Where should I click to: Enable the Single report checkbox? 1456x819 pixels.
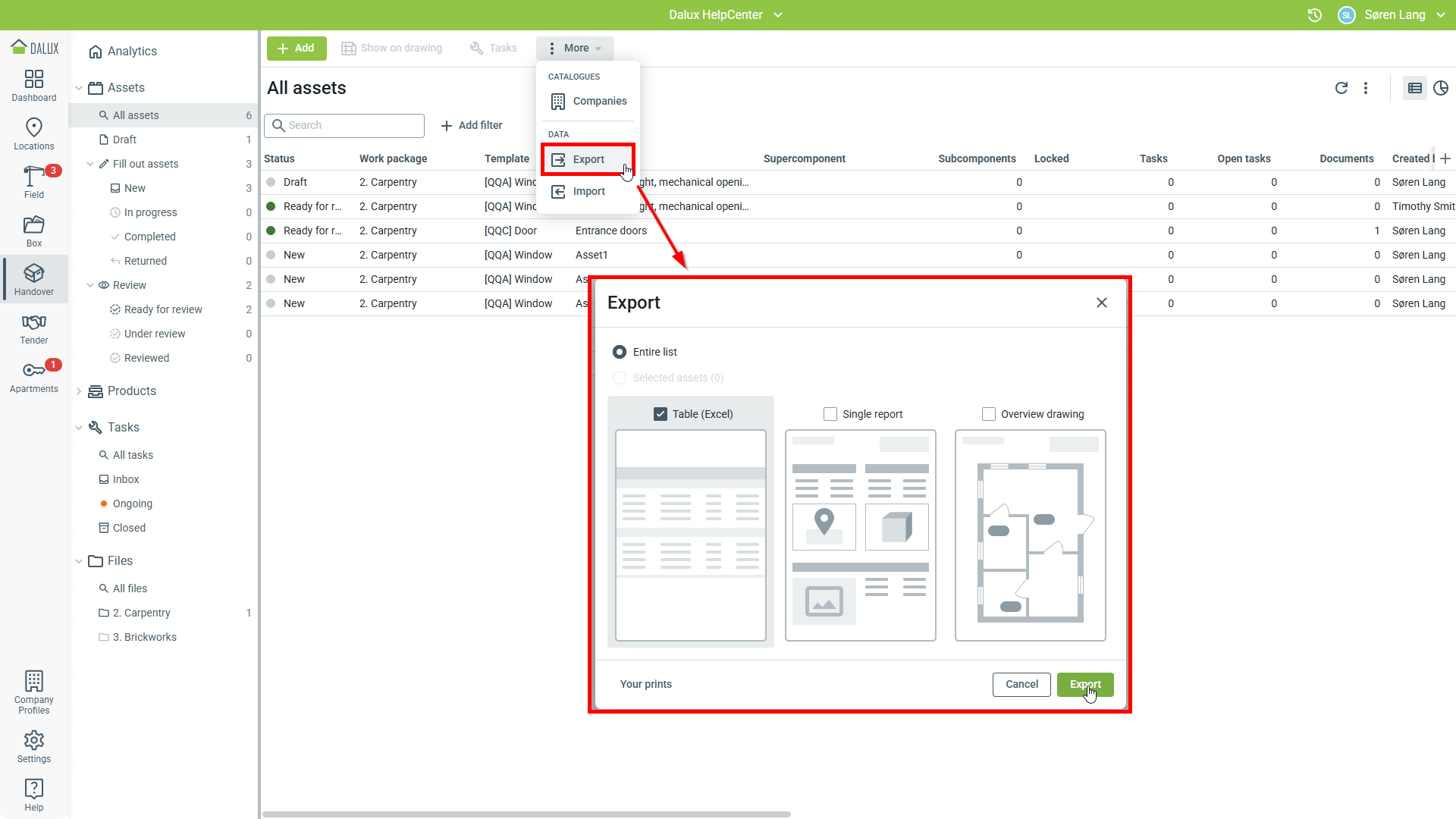pyautogui.click(x=830, y=414)
